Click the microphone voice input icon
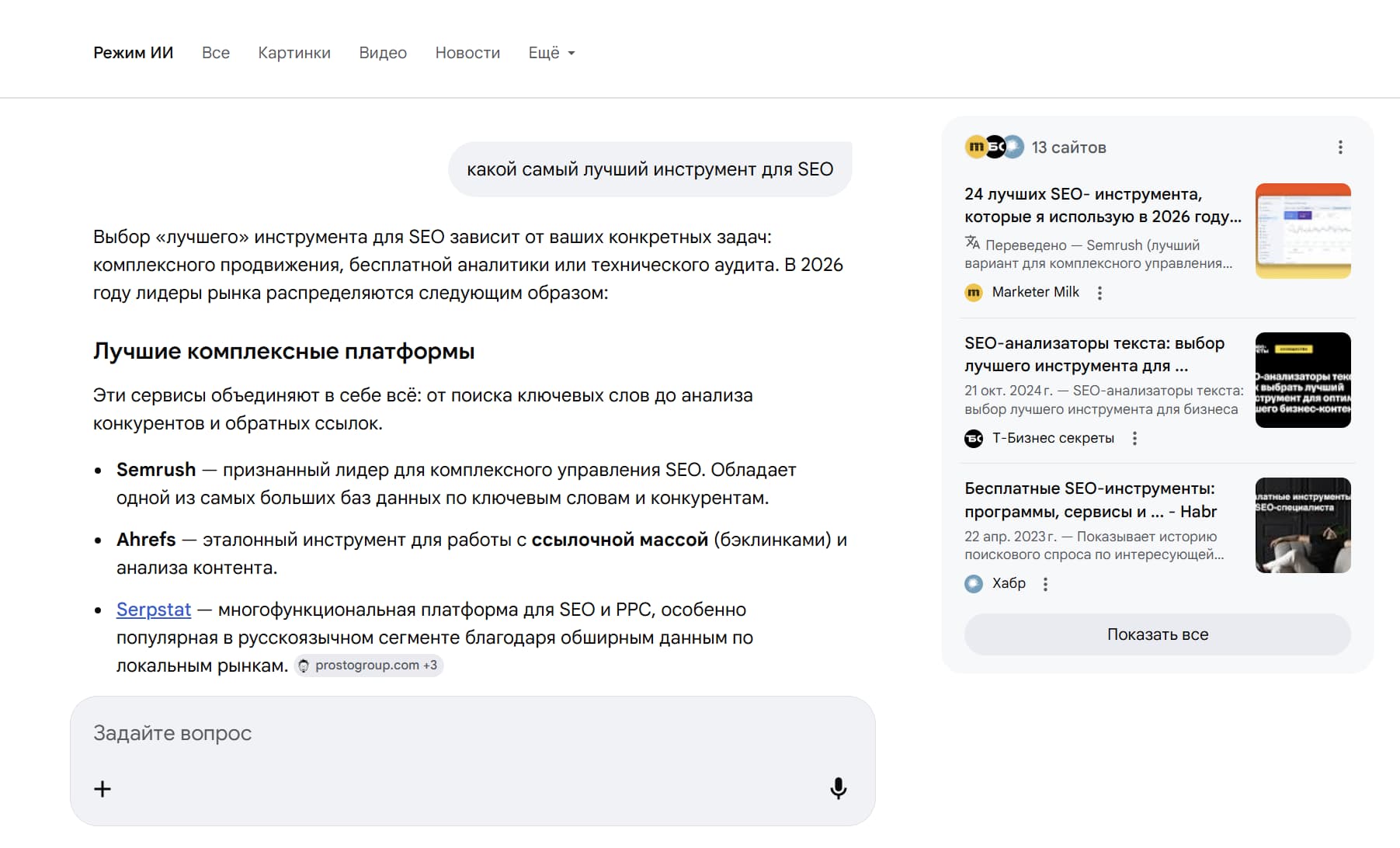The width and height of the screenshot is (1400, 848). 838,788
